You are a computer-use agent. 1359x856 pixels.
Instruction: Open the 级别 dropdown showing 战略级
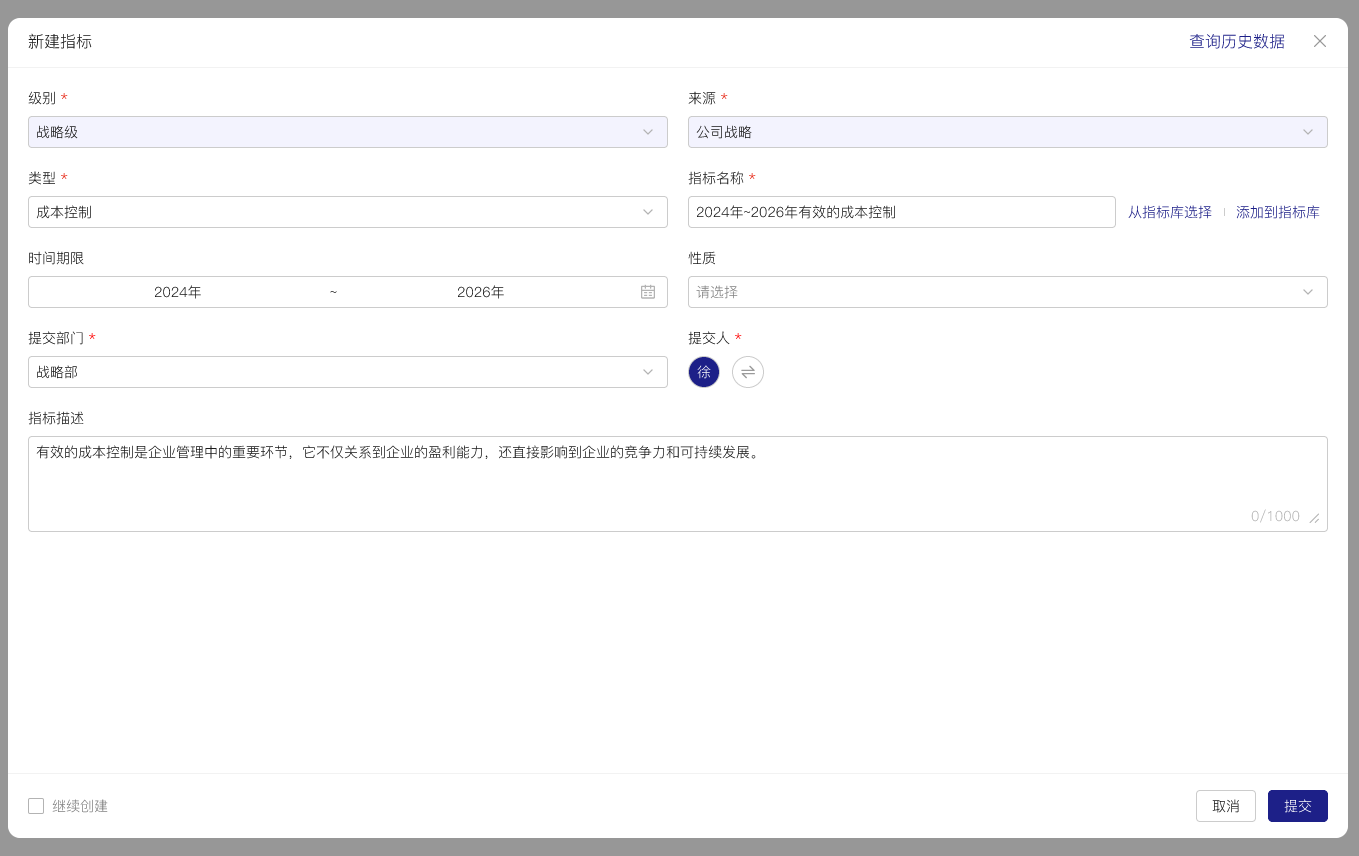point(347,131)
